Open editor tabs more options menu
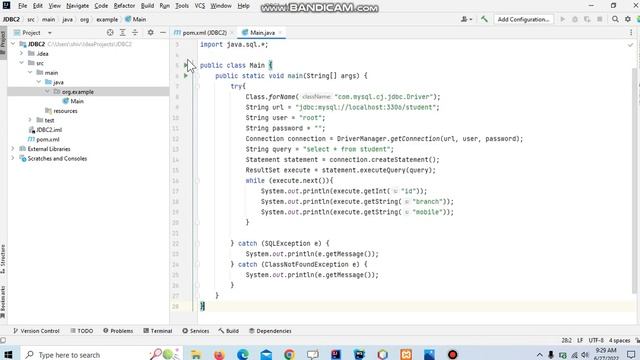Image resolution: width=640 pixels, height=360 pixels. [631, 32]
